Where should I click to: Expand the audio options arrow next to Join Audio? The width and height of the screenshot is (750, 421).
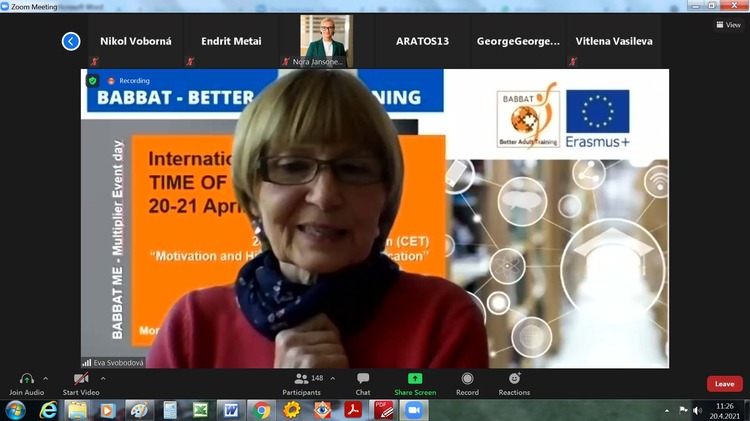[45, 378]
